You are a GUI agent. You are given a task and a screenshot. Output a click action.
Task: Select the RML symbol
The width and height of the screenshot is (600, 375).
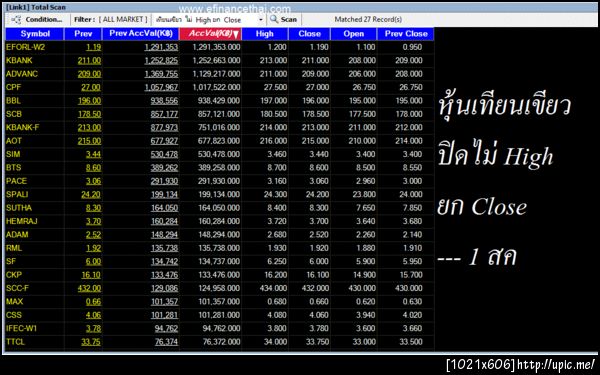coord(14,248)
